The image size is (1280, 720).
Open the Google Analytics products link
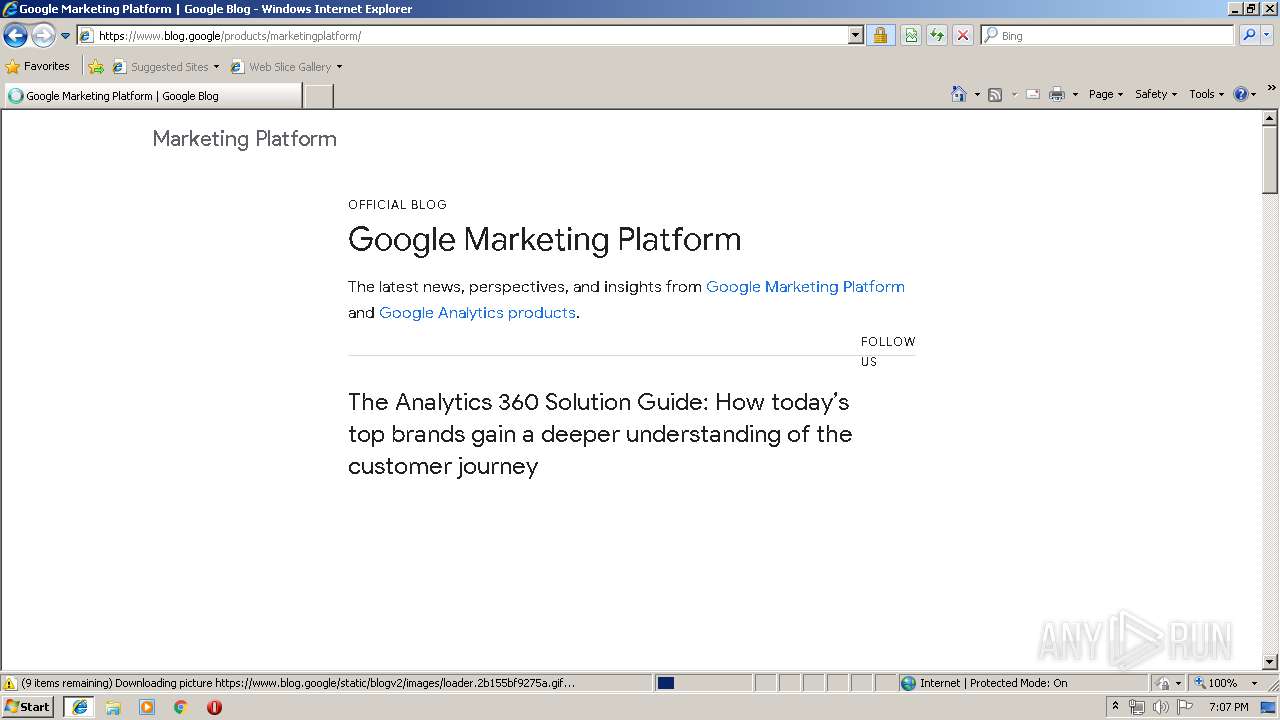click(x=477, y=313)
